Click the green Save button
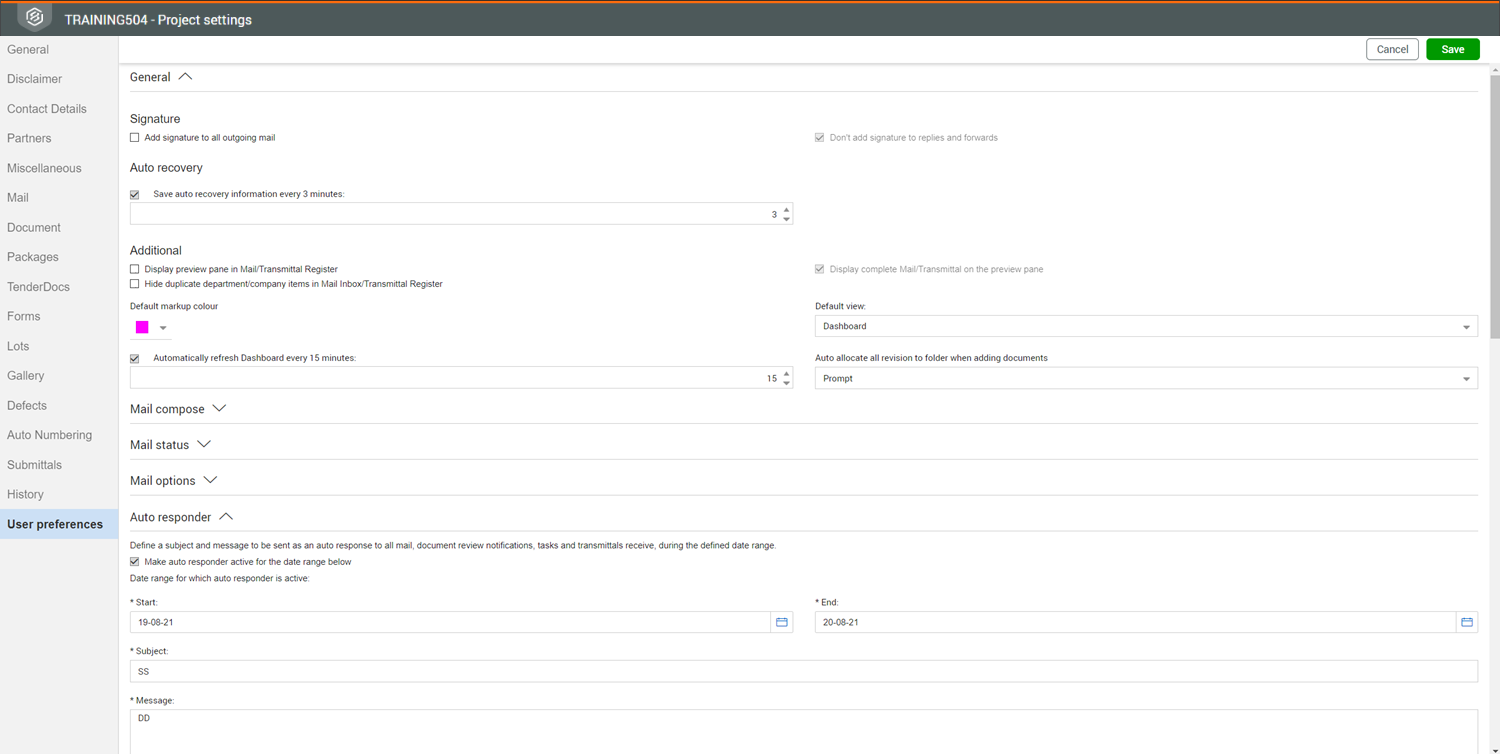1500x755 pixels. (1453, 49)
